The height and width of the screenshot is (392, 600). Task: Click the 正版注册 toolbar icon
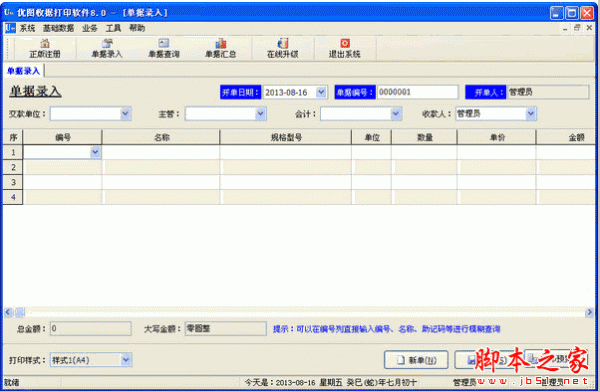(45, 49)
